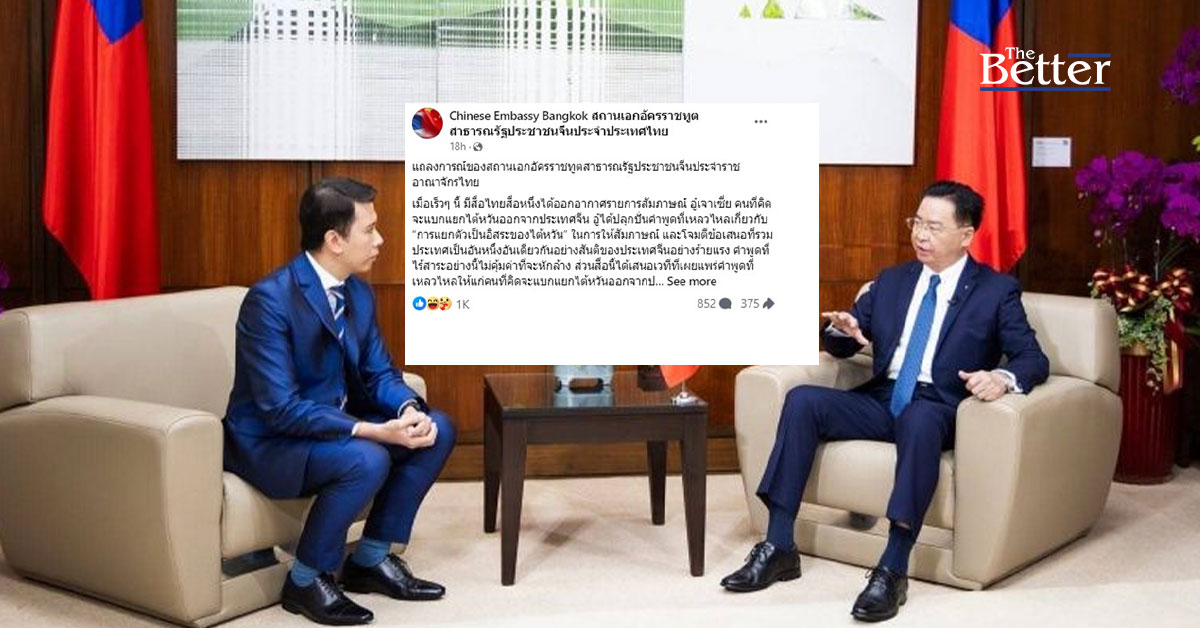
Task: Click The Better logo watermark
Action: (x=1045, y=68)
